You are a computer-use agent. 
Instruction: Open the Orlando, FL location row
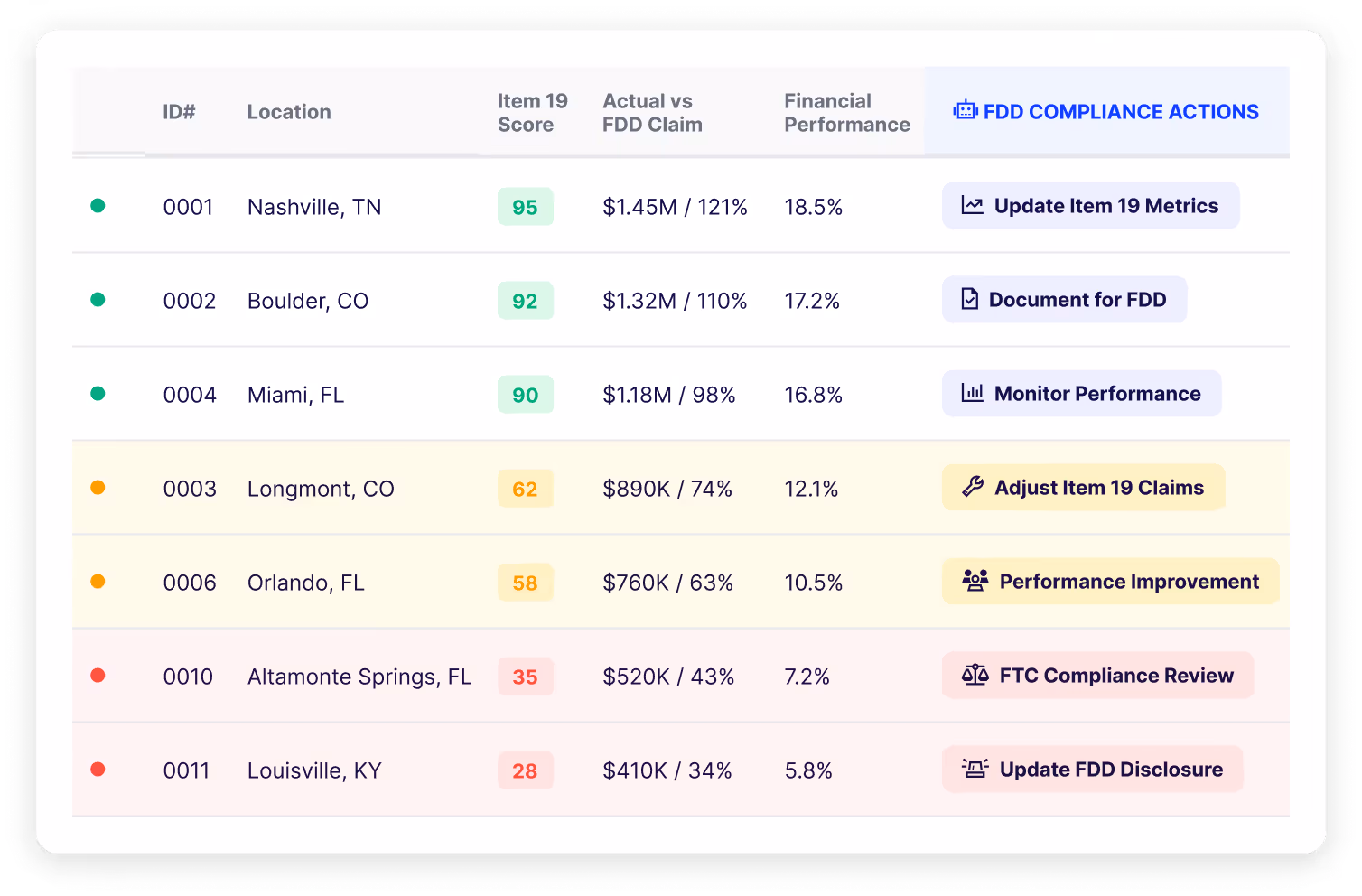pyautogui.click(x=306, y=583)
